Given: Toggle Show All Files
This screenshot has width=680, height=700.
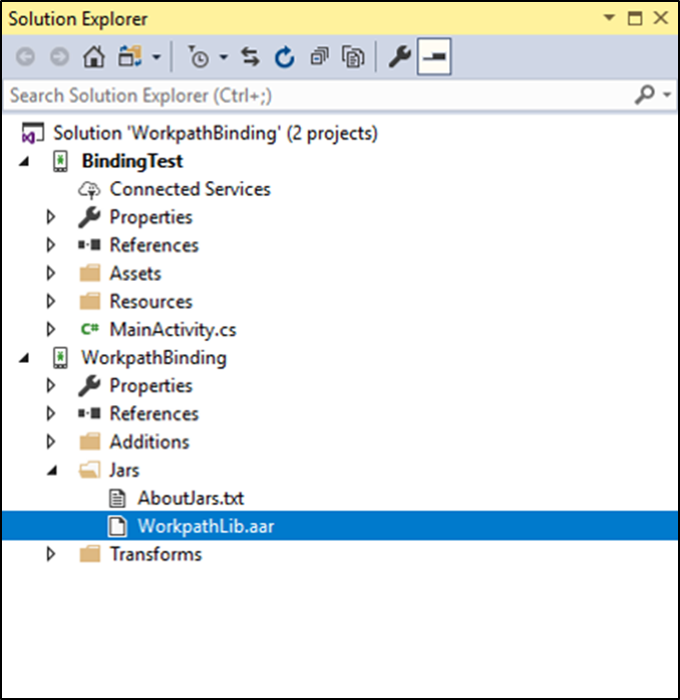Looking at the screenshot, I should click(x=353, y=57).
